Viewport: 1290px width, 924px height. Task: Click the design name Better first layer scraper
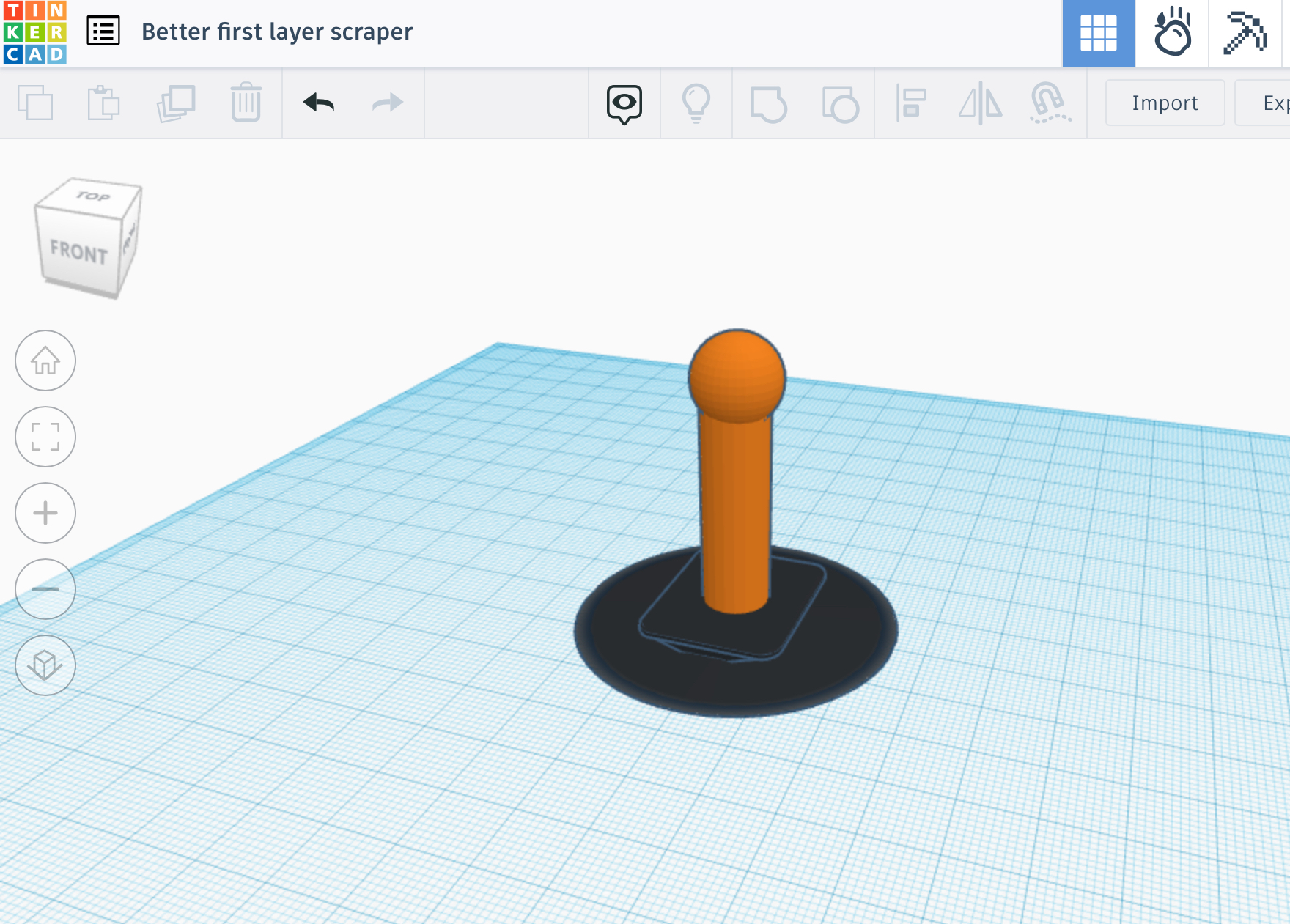pyautogui.click(x=277, y=32)
